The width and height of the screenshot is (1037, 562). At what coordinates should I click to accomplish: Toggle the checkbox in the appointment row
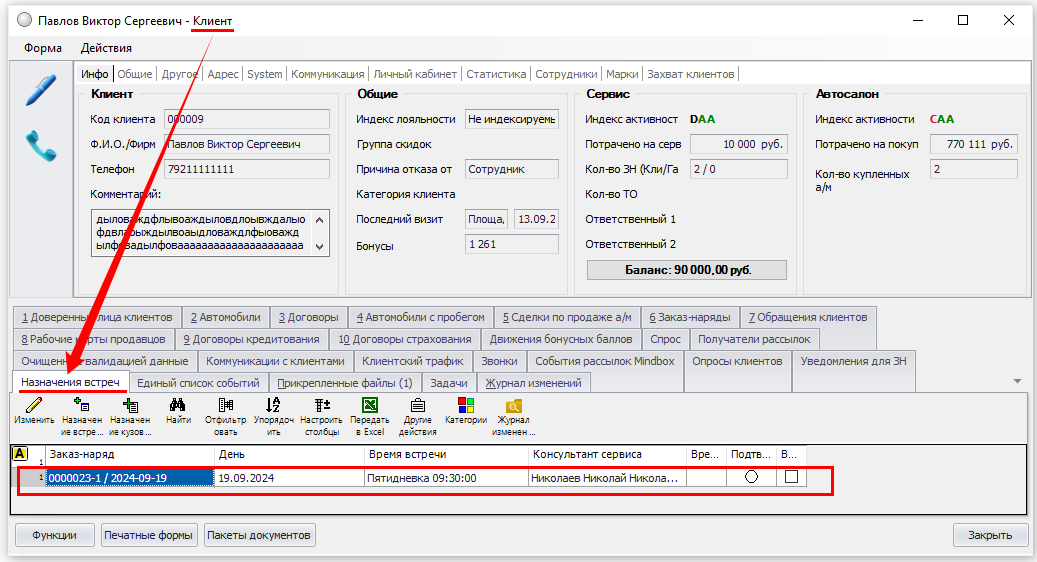point(791,477)
